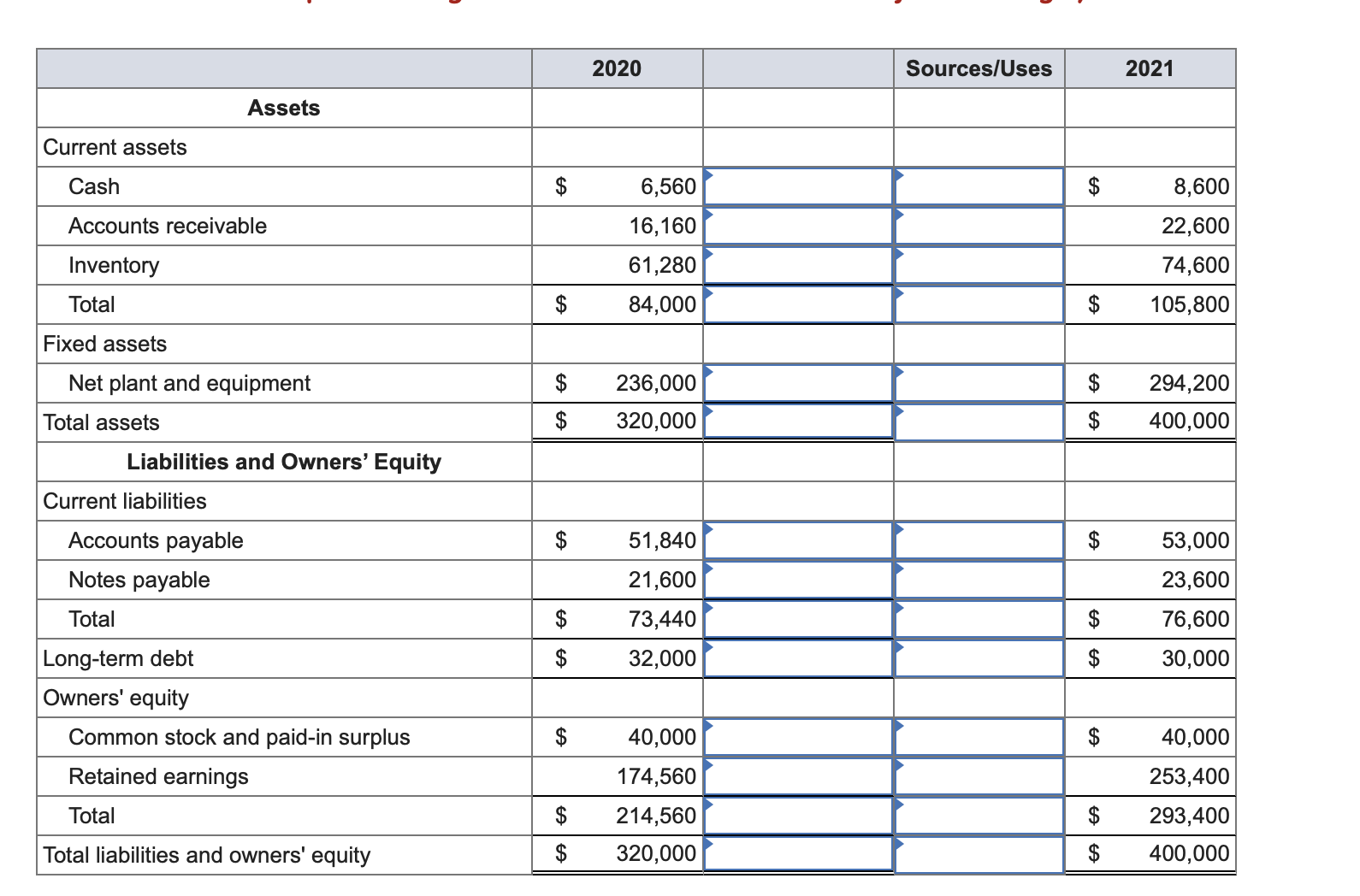Screen dimensions: 1360x896
Task: Select Sources/Uses field for current liabilities Total 76,600
Action: [979, 619]
